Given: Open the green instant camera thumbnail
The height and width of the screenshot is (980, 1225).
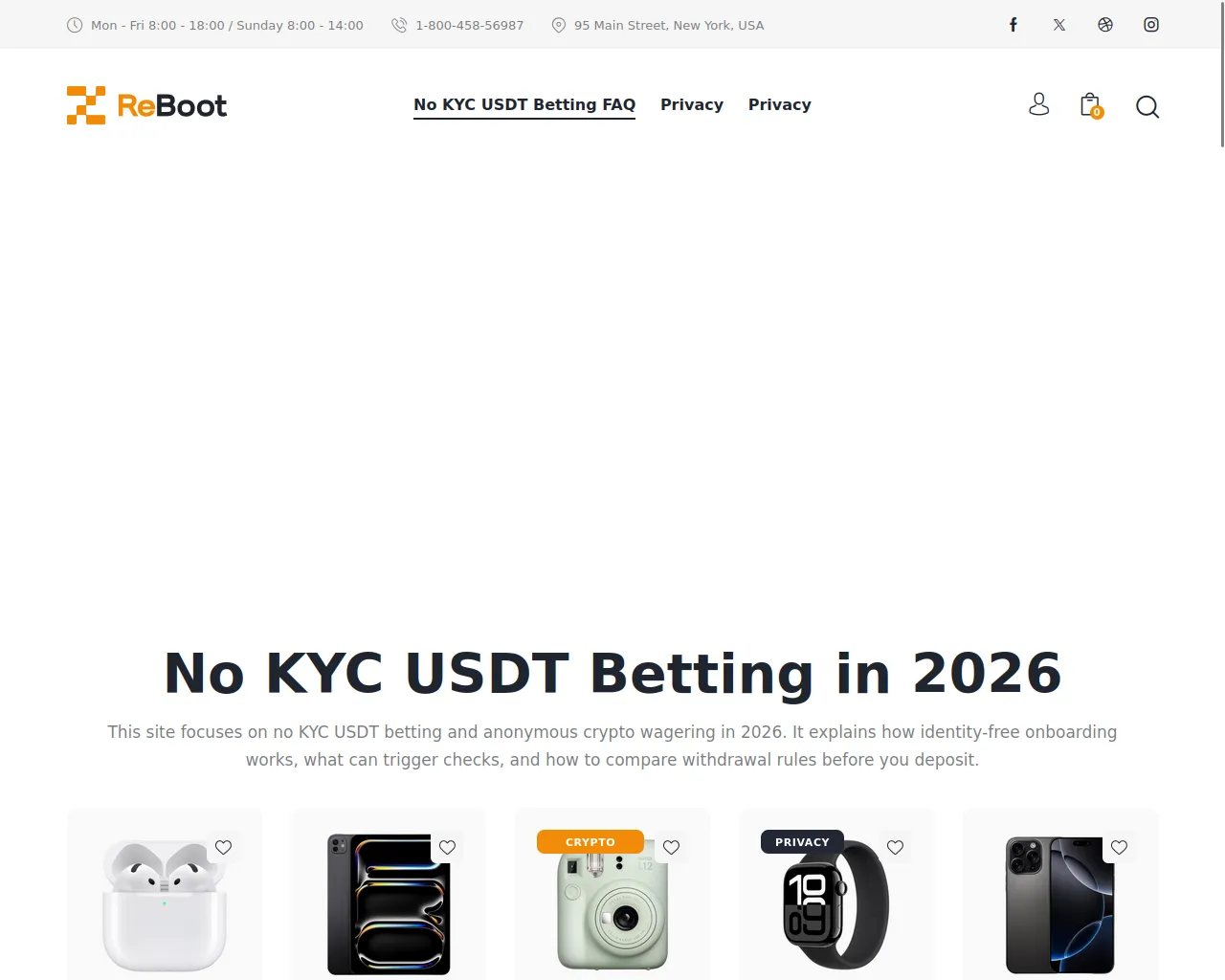Looking at the screenshot, I should 612,903.
